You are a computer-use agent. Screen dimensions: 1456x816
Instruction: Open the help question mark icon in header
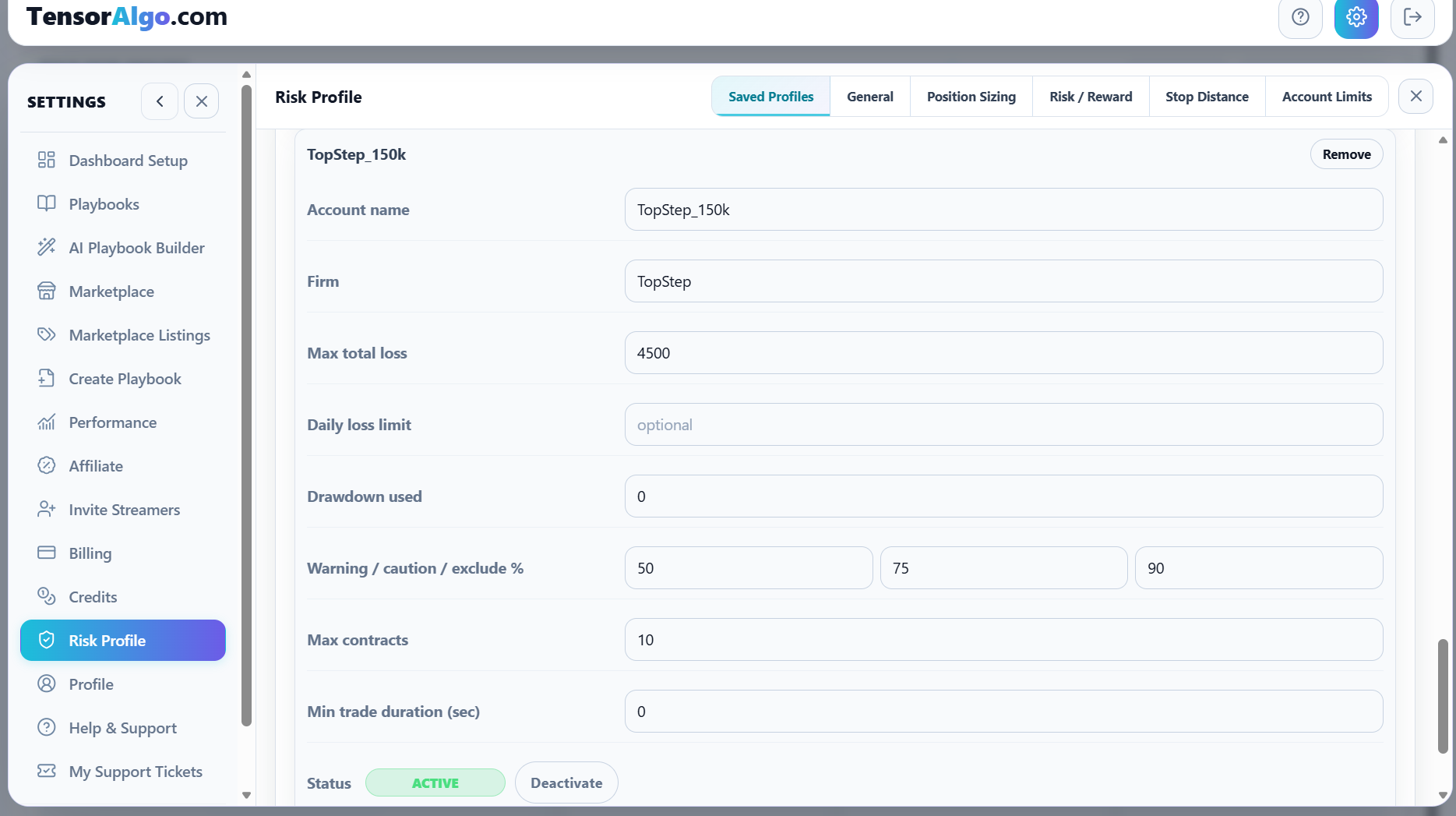pos(1300,17)
